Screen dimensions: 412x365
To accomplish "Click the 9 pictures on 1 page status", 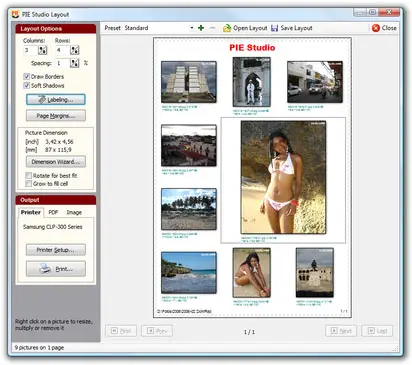I will click(39, 347).
